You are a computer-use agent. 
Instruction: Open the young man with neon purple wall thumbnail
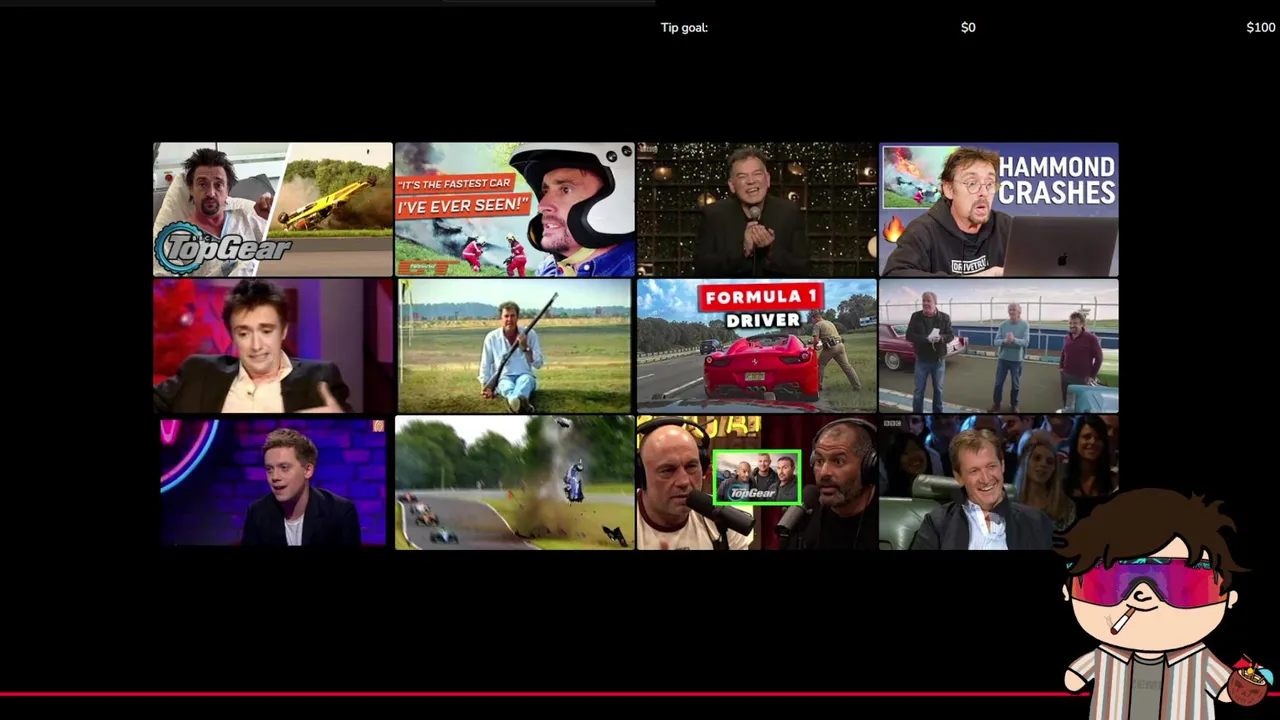(273, 483)
